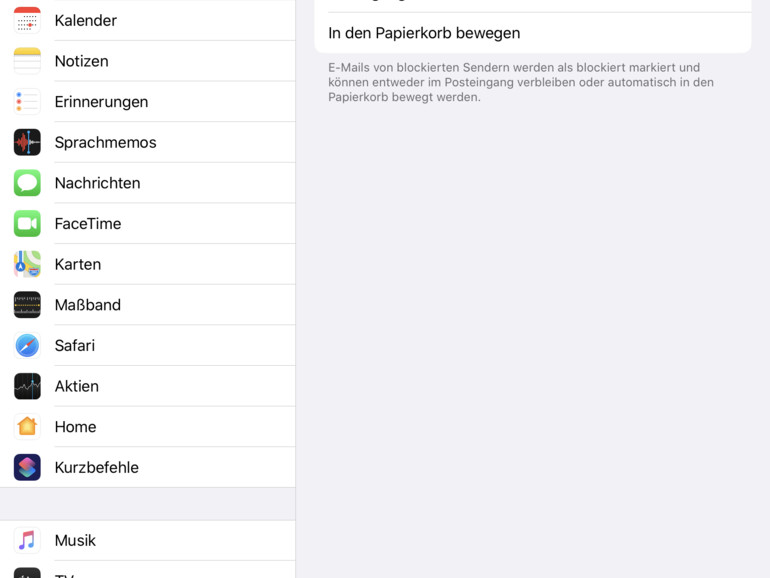Tap the Sprachmemos waveform icon
The image size is (770, 578).
27,142
